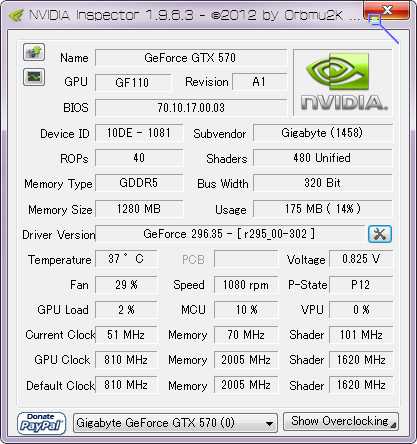417x444 pixels.
Task: Open the sensor monitoring graph icon
Action: tap(34, 77)
